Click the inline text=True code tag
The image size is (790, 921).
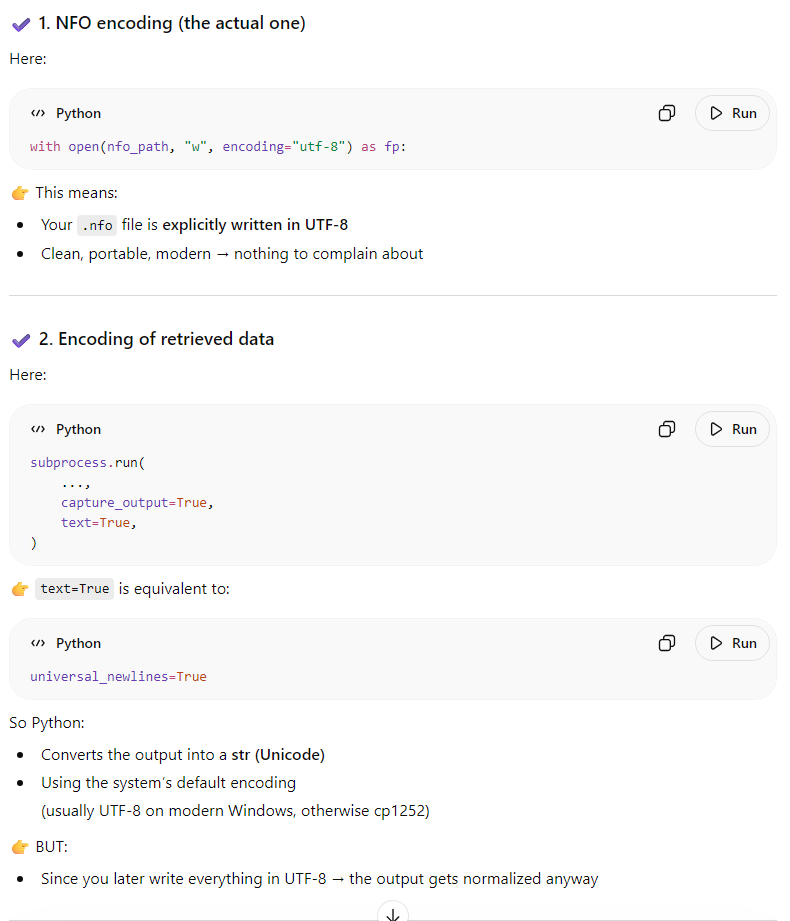(75, 589)
